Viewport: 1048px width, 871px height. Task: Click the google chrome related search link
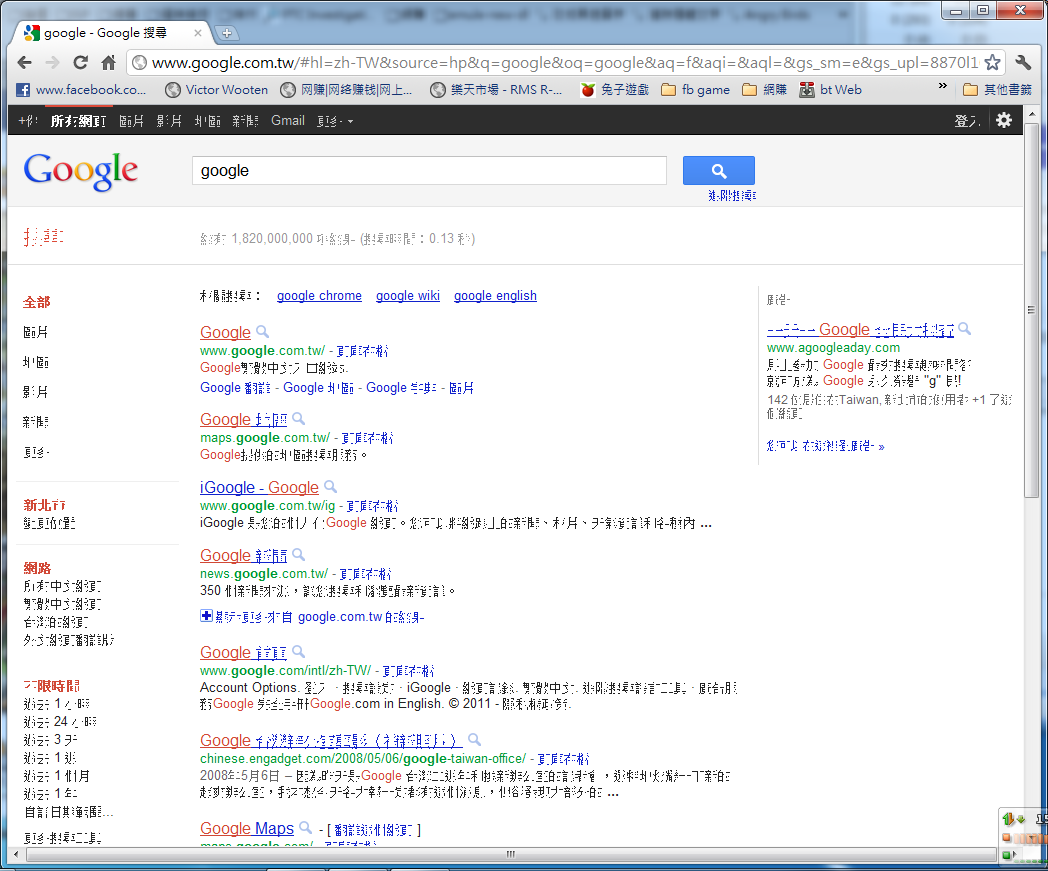point(319,296)
